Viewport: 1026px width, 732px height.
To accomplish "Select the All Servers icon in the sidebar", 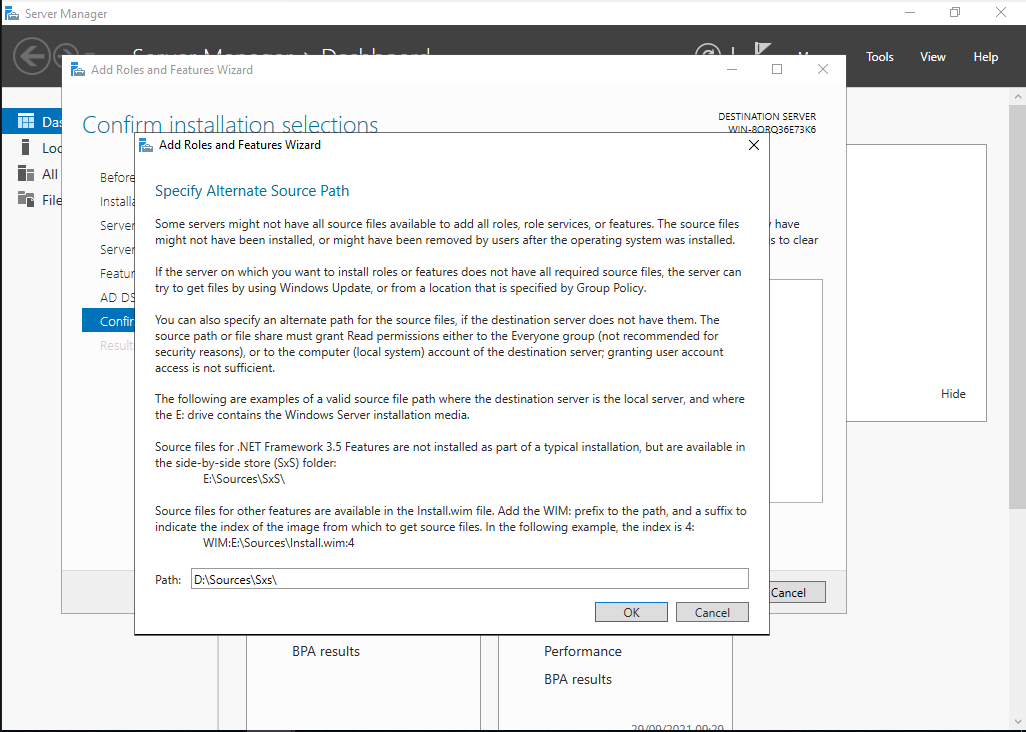I will [26, 173].
